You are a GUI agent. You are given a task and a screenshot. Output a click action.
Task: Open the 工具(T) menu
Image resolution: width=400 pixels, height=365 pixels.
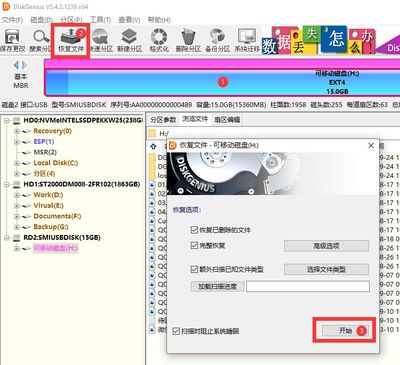click(100, 20)
